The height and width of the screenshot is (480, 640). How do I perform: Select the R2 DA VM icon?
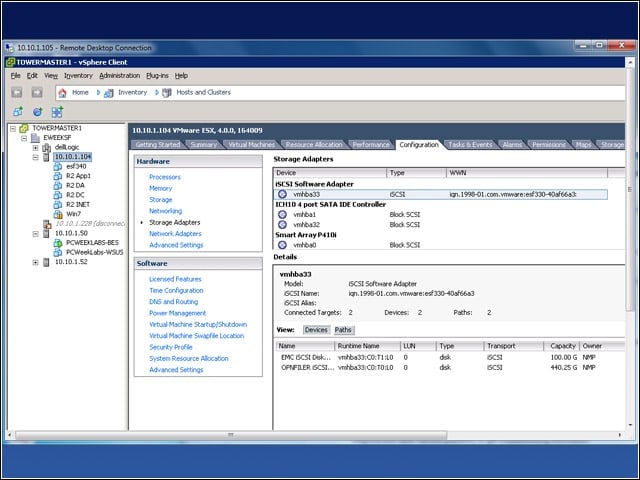58,186
